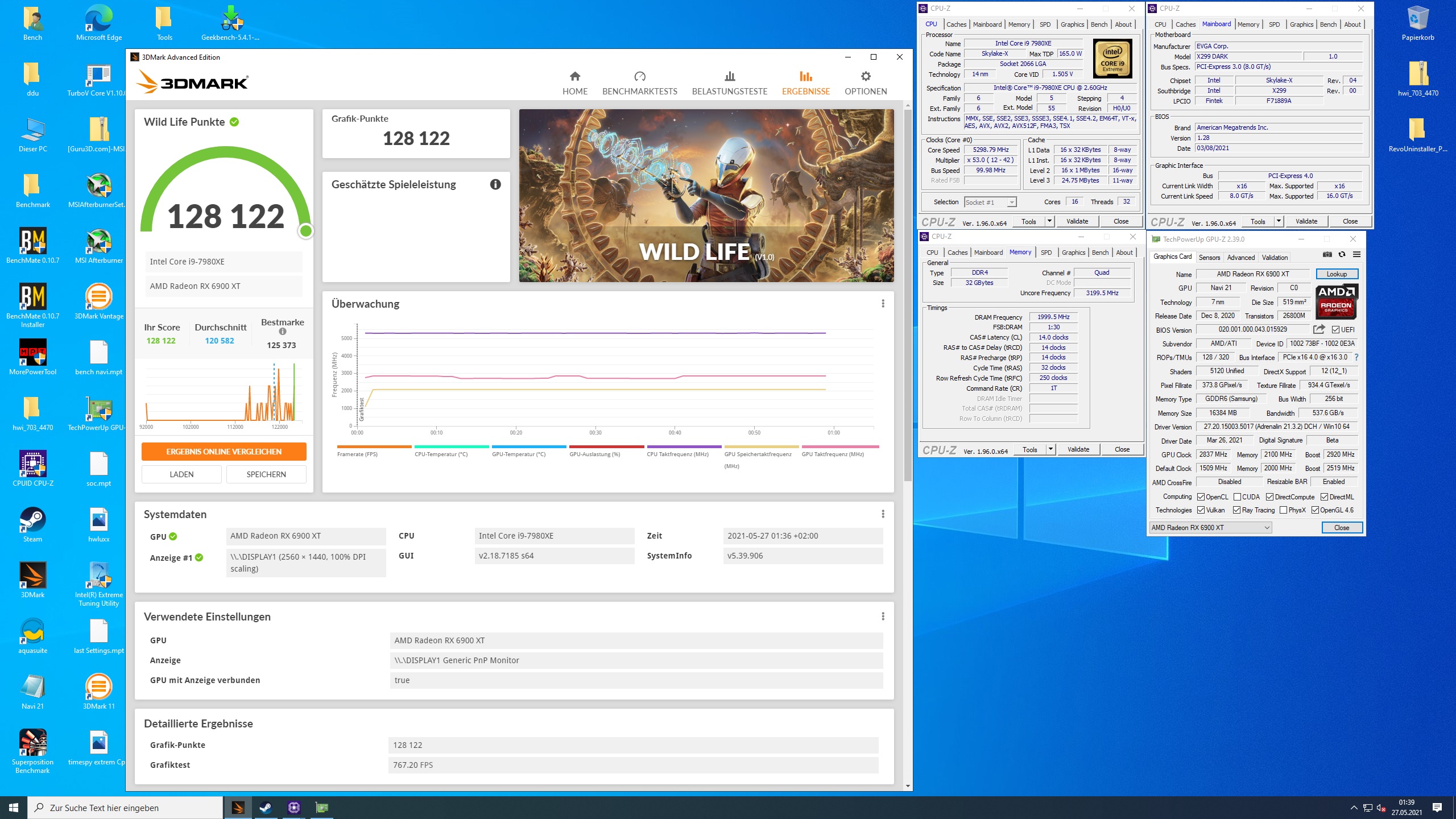Open notification center icon in taskbar

point(1437,808)
